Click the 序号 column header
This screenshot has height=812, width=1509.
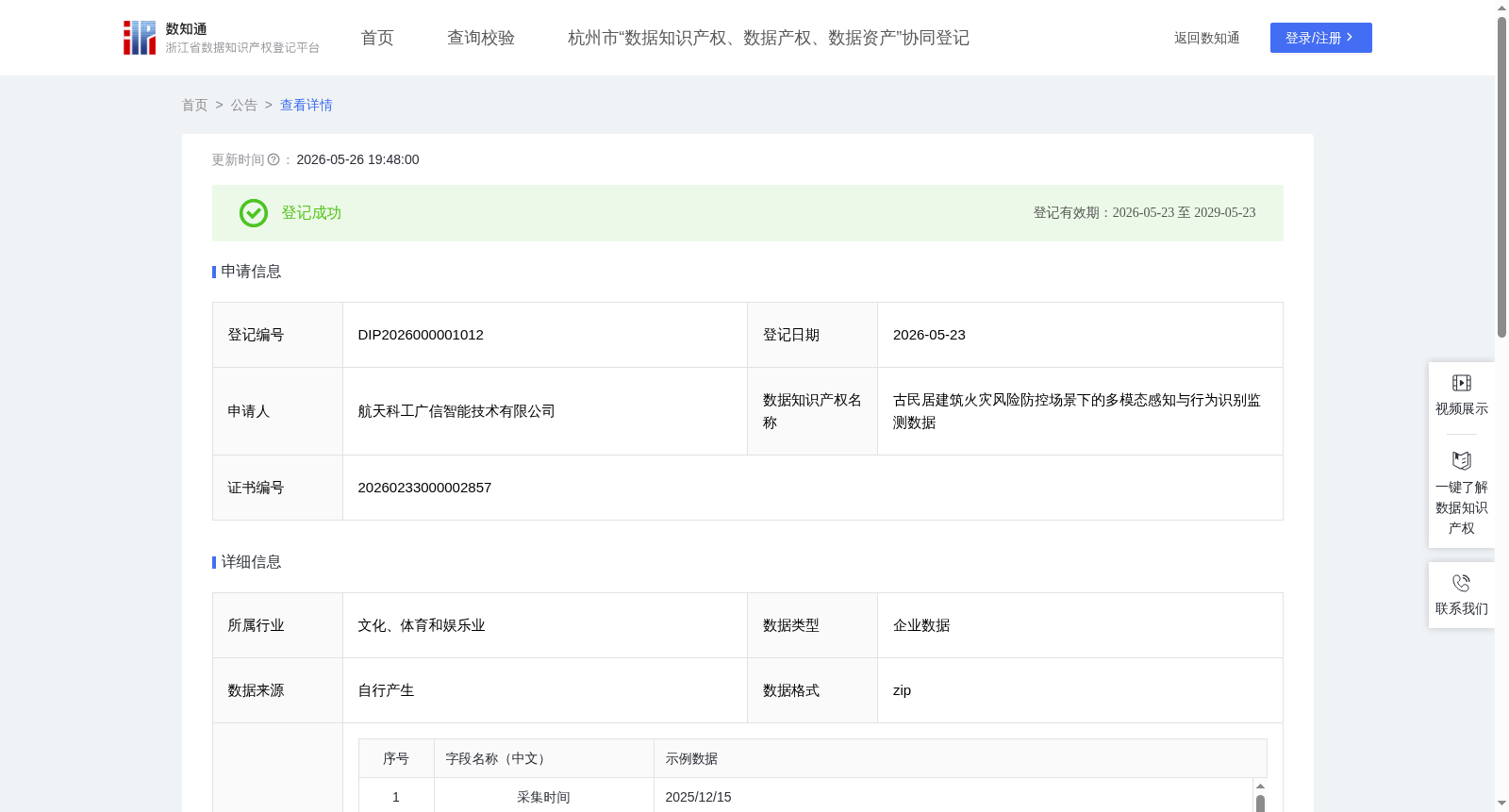tap(396, 759)
